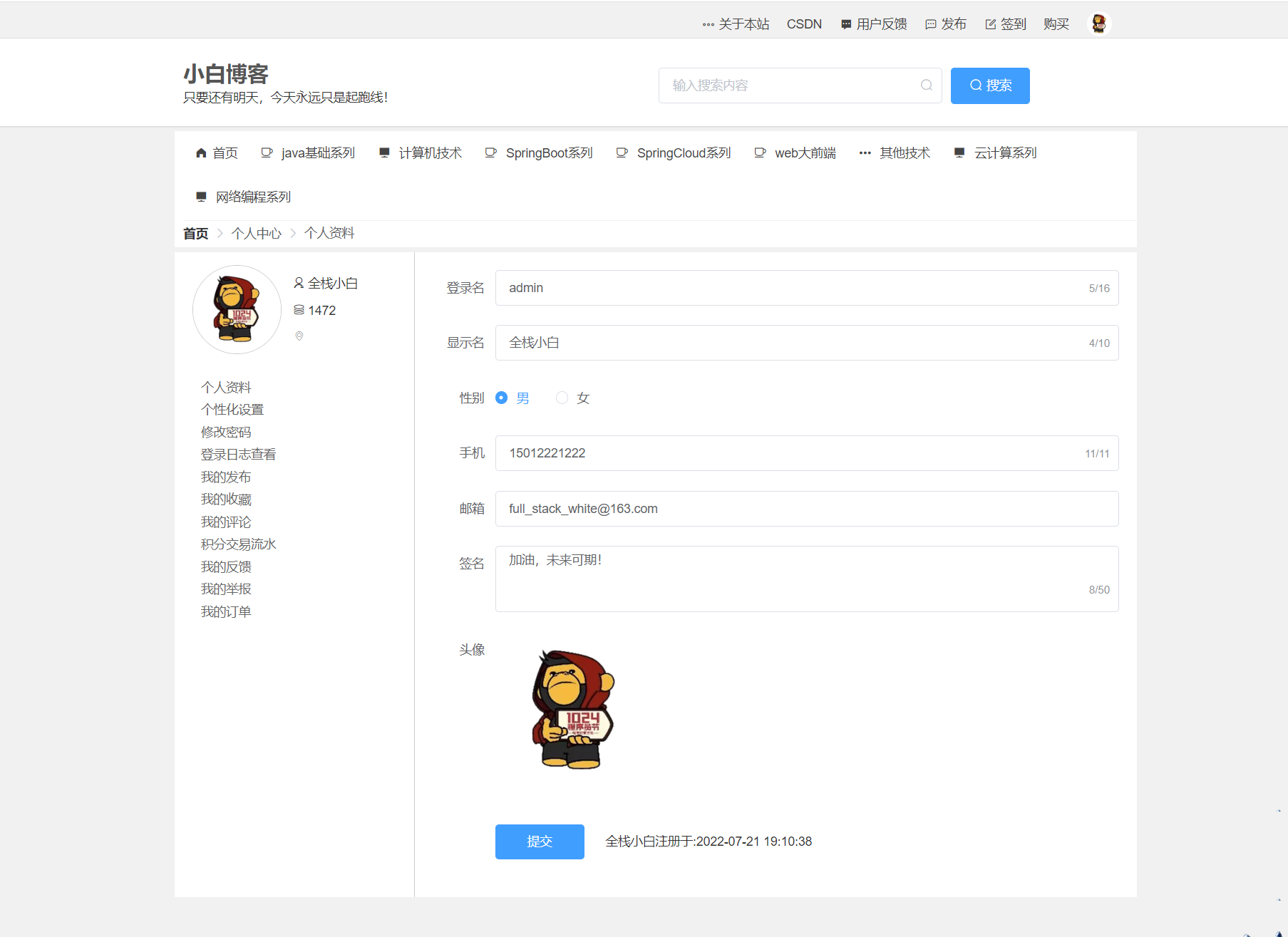Open the user avatar in top bar
Viewport: 1288px width, 937px height.
tap(1099, 24)
